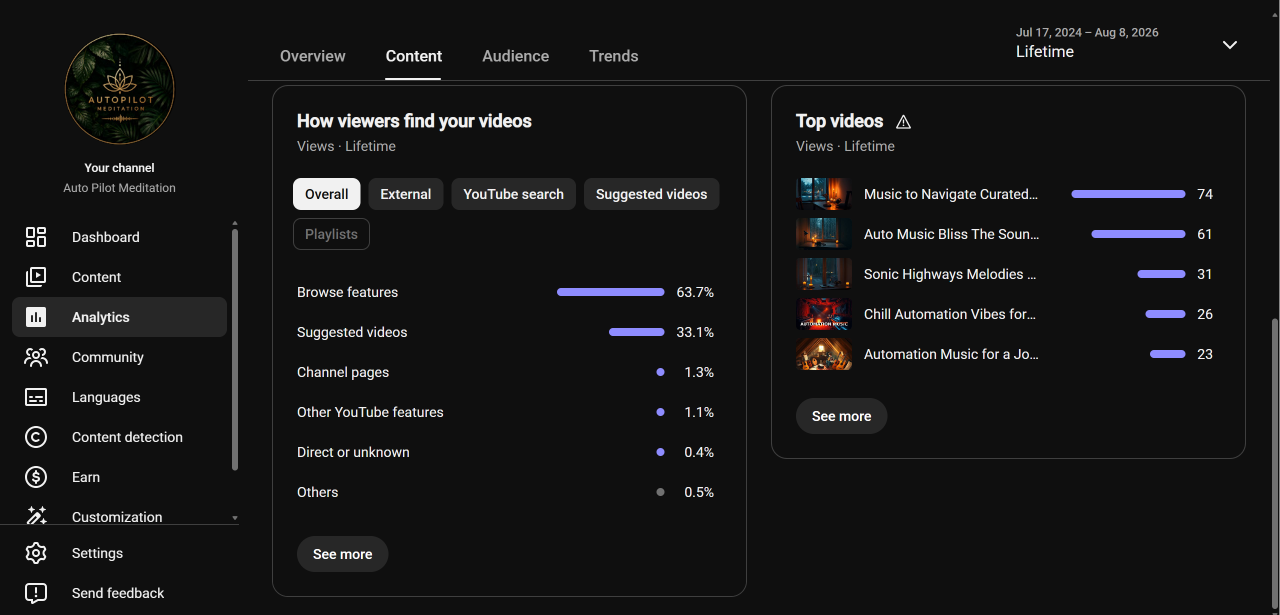Open thumbnail of Chill Automation Vibes video
The width and height of the screenshot is (1280, 615).
824,314
